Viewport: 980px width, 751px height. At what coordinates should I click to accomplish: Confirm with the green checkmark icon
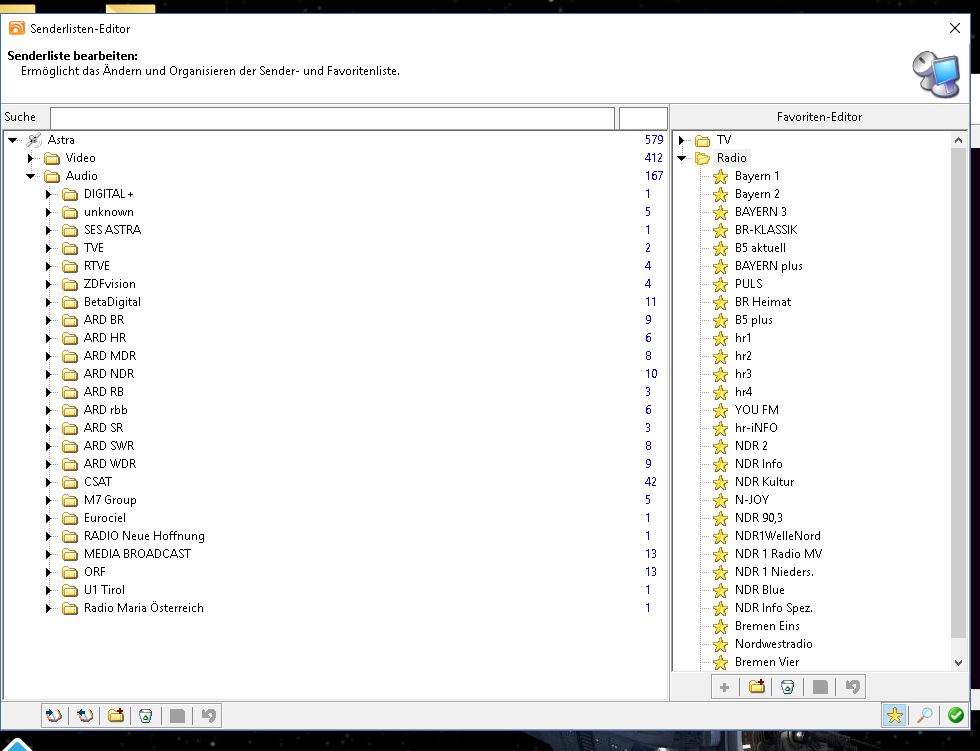click(x=956, y=715)
